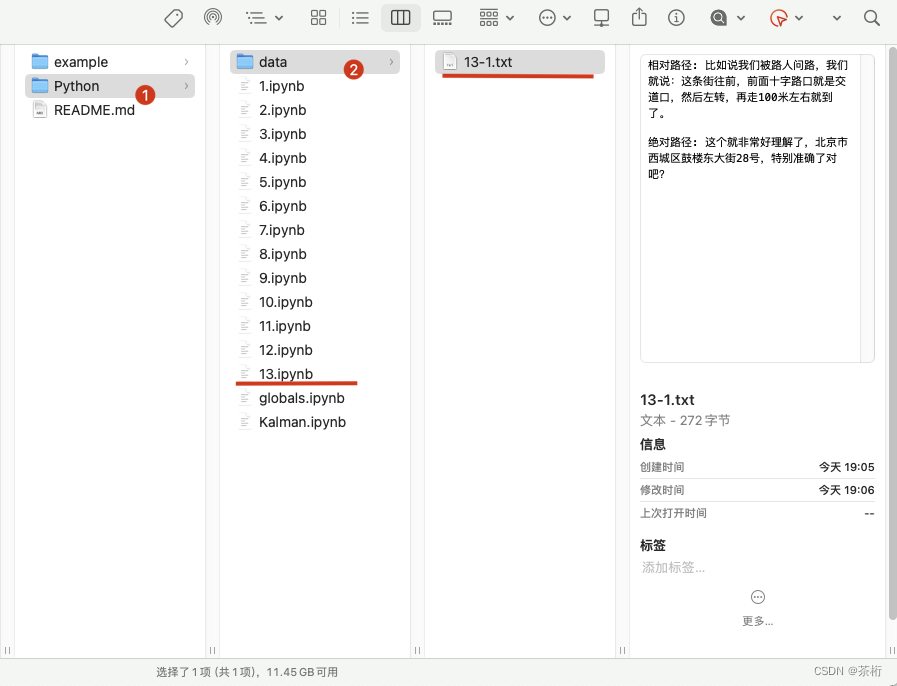Screen dimensions: 897x686
Task: Select file Kalman.ipynb
Action: pos(315,422)
